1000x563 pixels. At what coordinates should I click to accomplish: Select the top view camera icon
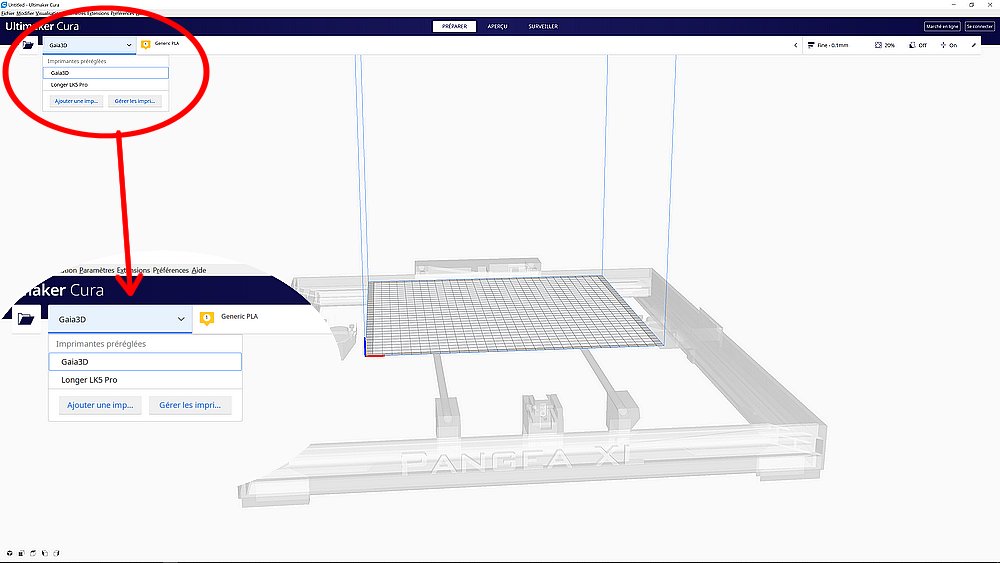[x=33, y=553]
